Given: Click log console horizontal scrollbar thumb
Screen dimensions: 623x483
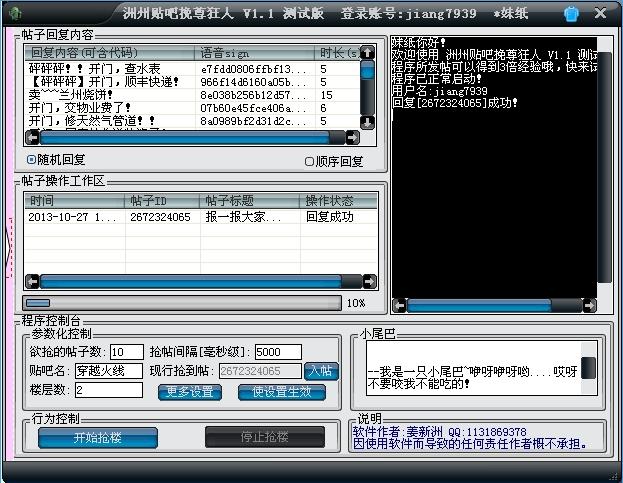Looking at the screenshot, I should [x=479, y=306].
